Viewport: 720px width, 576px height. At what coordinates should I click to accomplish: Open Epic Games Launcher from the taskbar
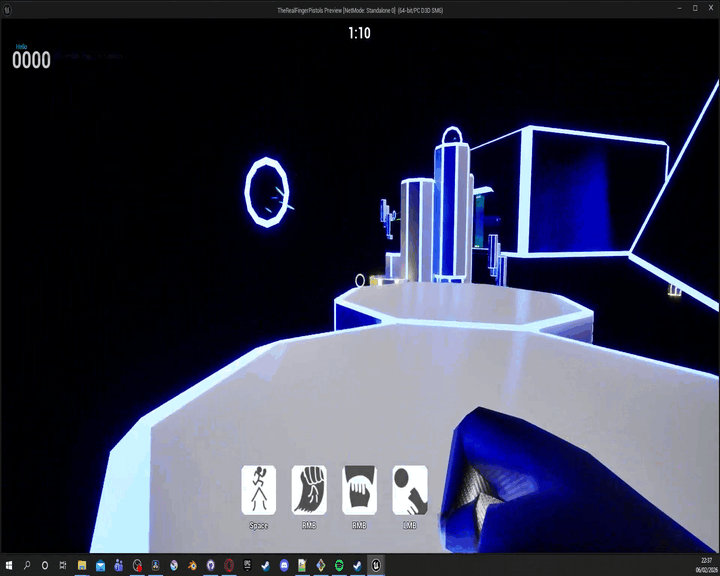[247, 566]
